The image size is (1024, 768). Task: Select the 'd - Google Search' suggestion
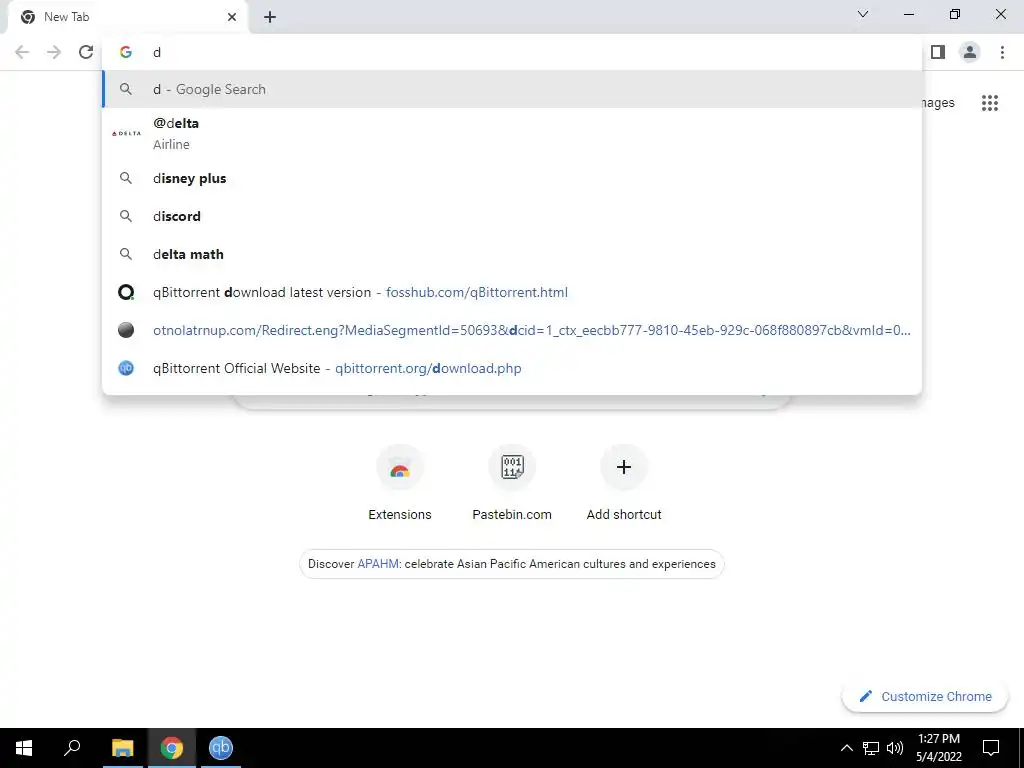pyautogui.click(x=512, y=89)
